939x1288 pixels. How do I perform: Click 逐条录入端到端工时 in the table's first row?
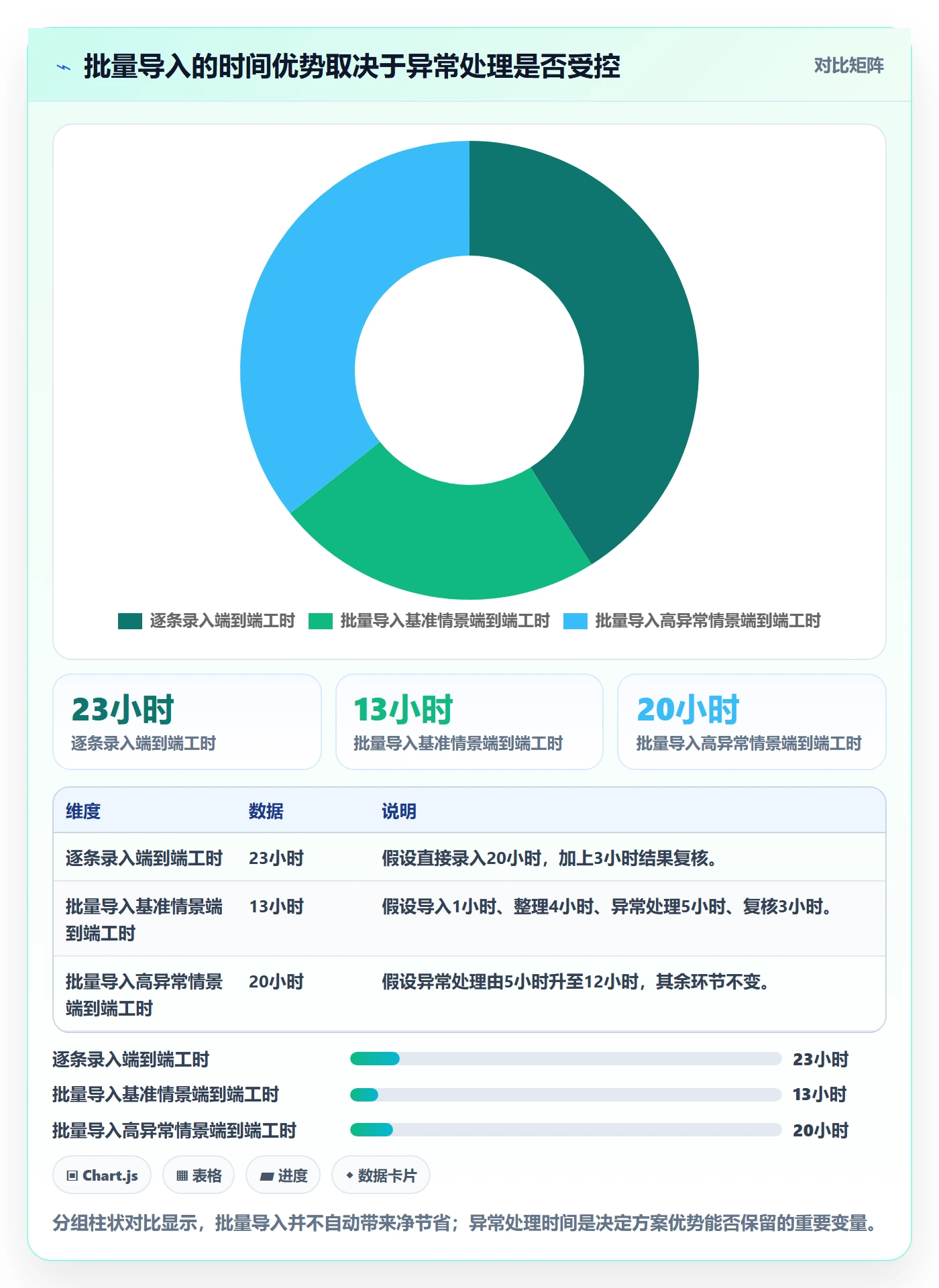144,858
